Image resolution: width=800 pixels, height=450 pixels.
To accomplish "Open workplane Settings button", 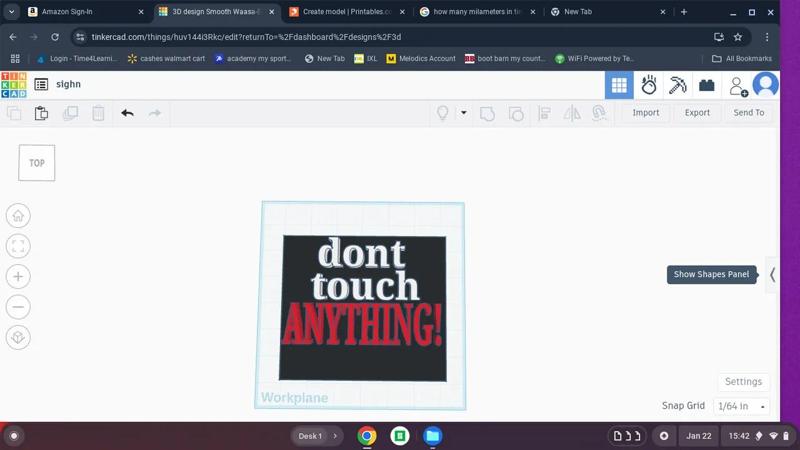I will pyautogui.click(x=743, y=382).
